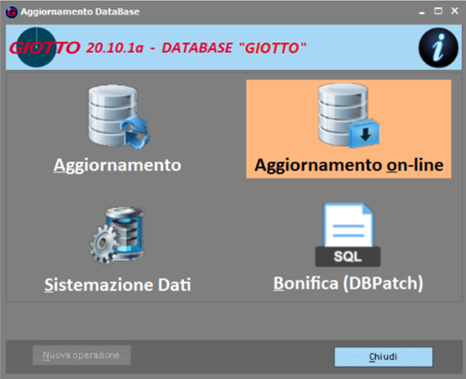Click the Aggiornamento on-line database download icon
Screen dimensions: 466x379
pos(348,115)
